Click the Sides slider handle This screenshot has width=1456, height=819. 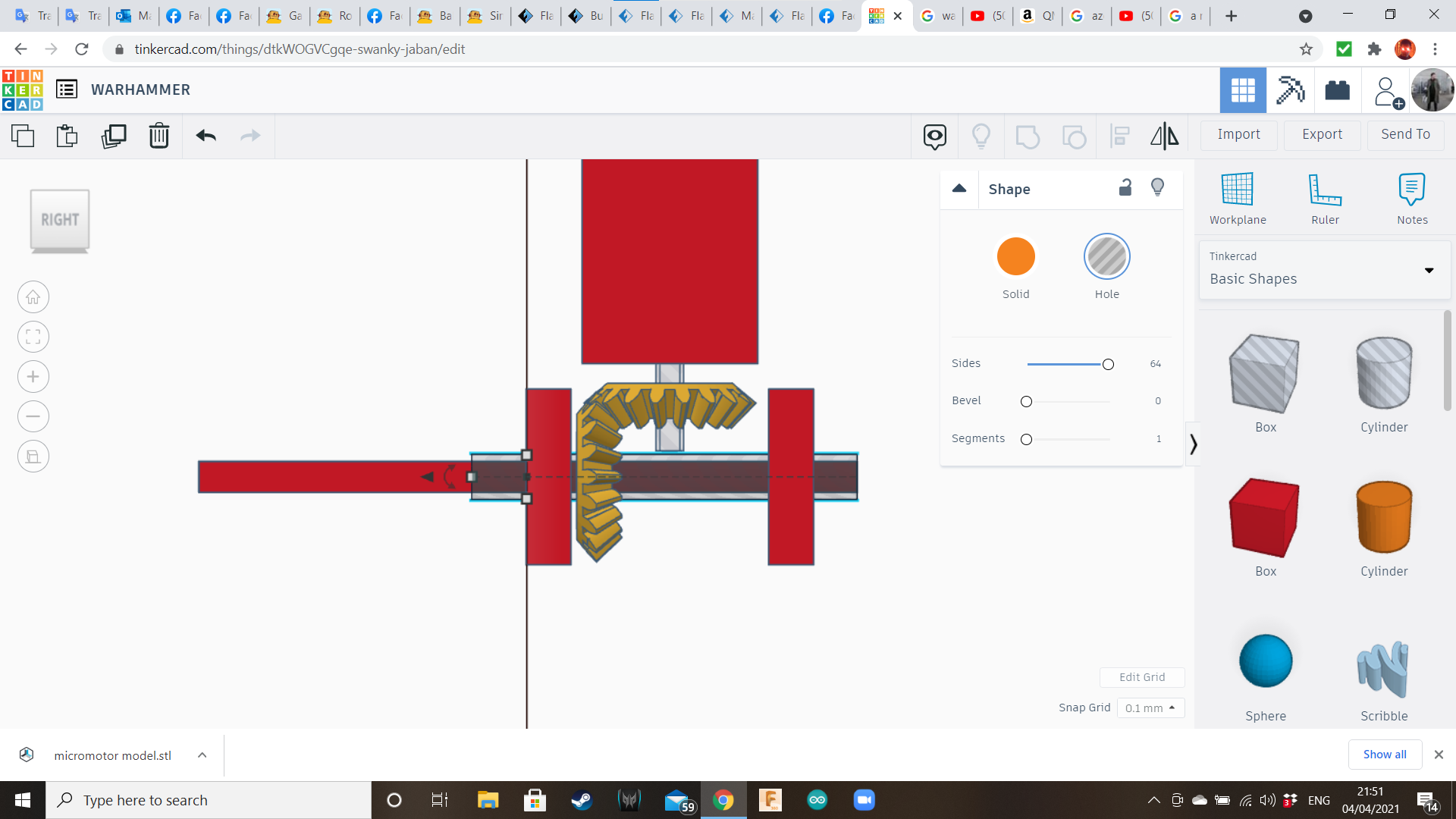(1108, 364)
